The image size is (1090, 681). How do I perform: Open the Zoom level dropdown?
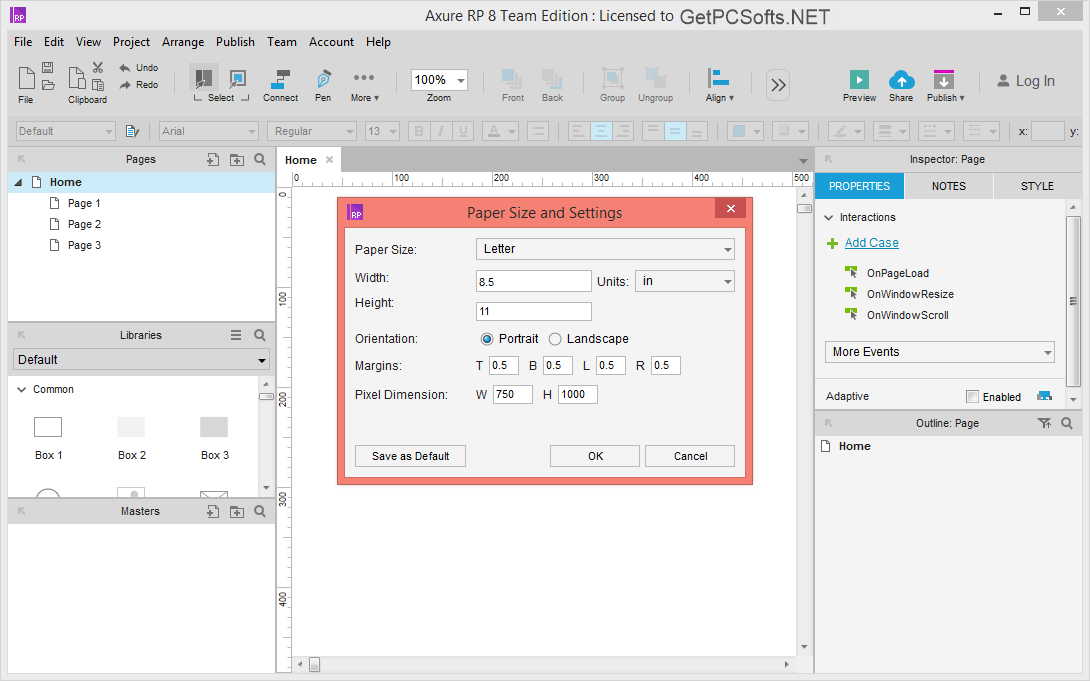point(460,81)
